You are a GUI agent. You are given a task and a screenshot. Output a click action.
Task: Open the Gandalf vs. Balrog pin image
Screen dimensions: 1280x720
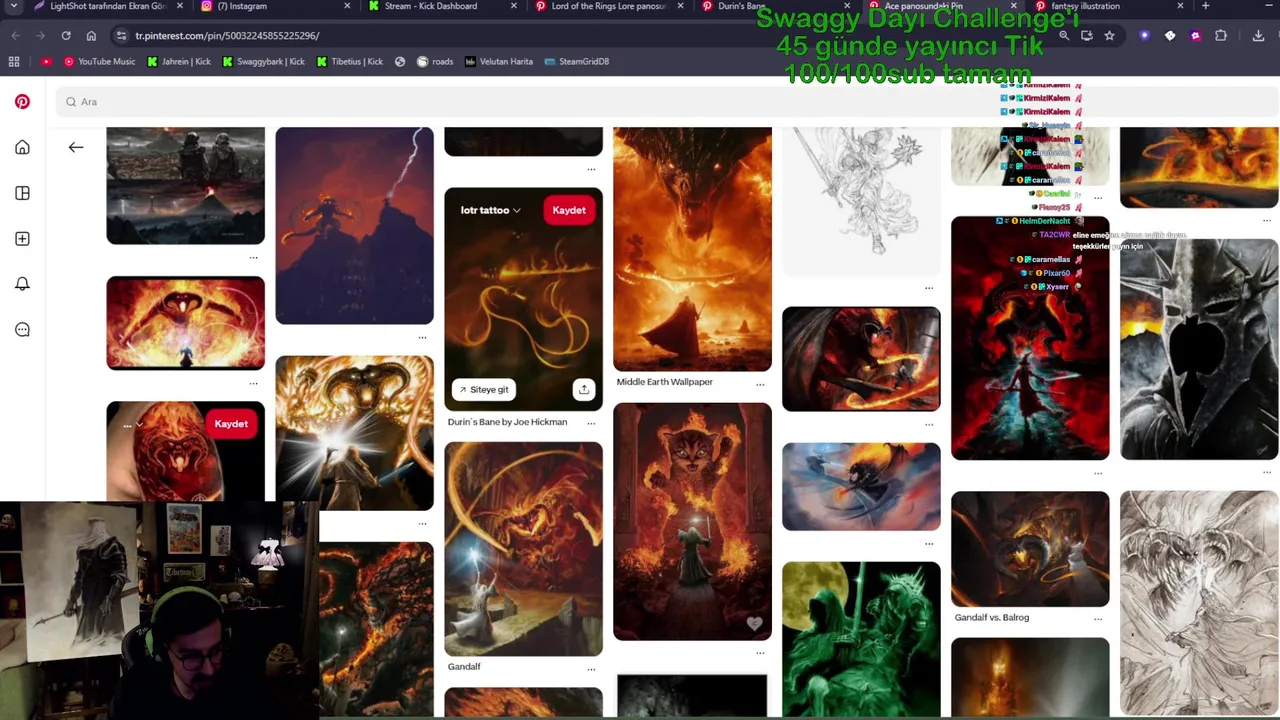tap(1030, 548)
